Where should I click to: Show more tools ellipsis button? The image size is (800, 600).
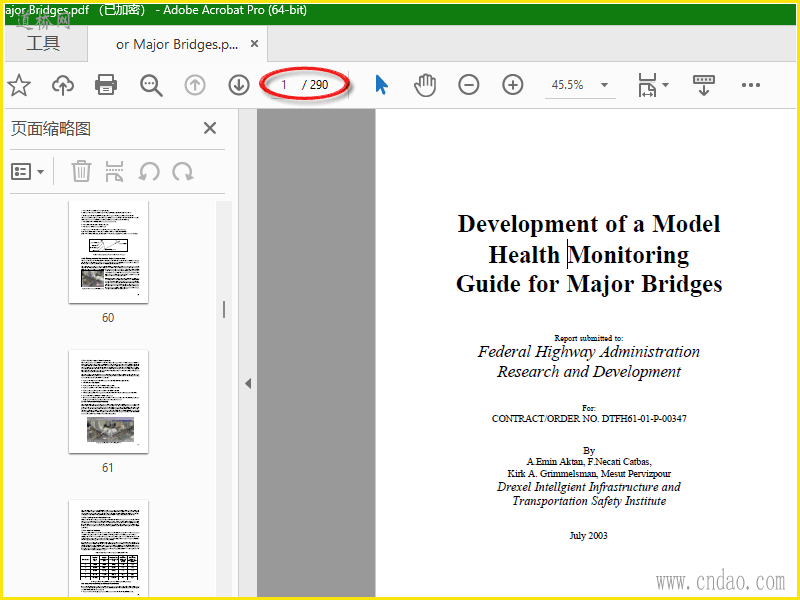coord(751,85)
